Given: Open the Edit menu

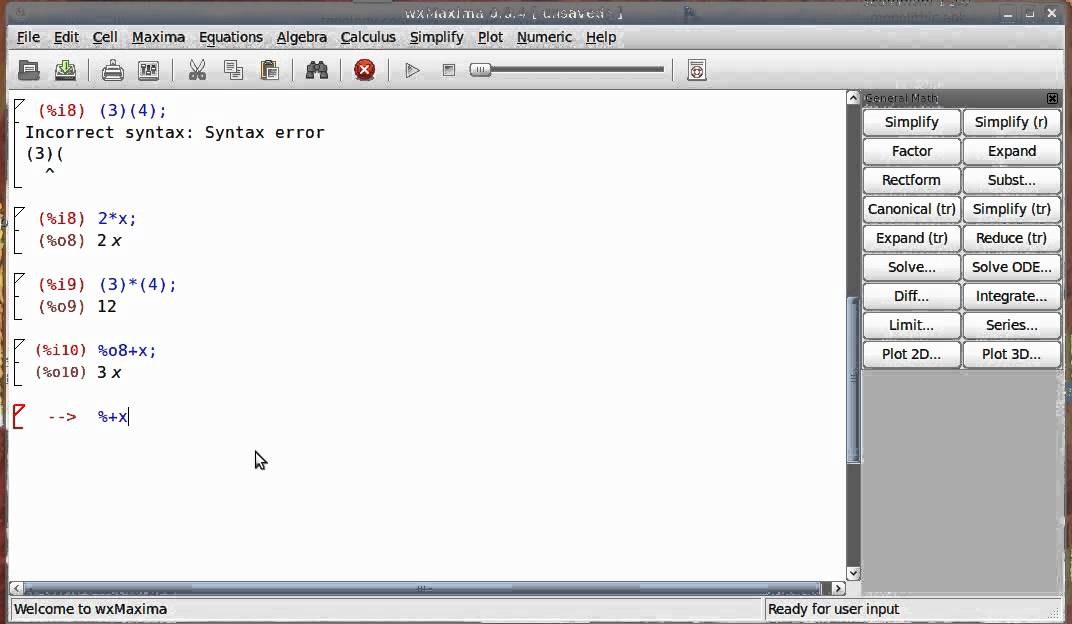Looking at the screenshot, I should pyautogui.click(x=66, y=37).
